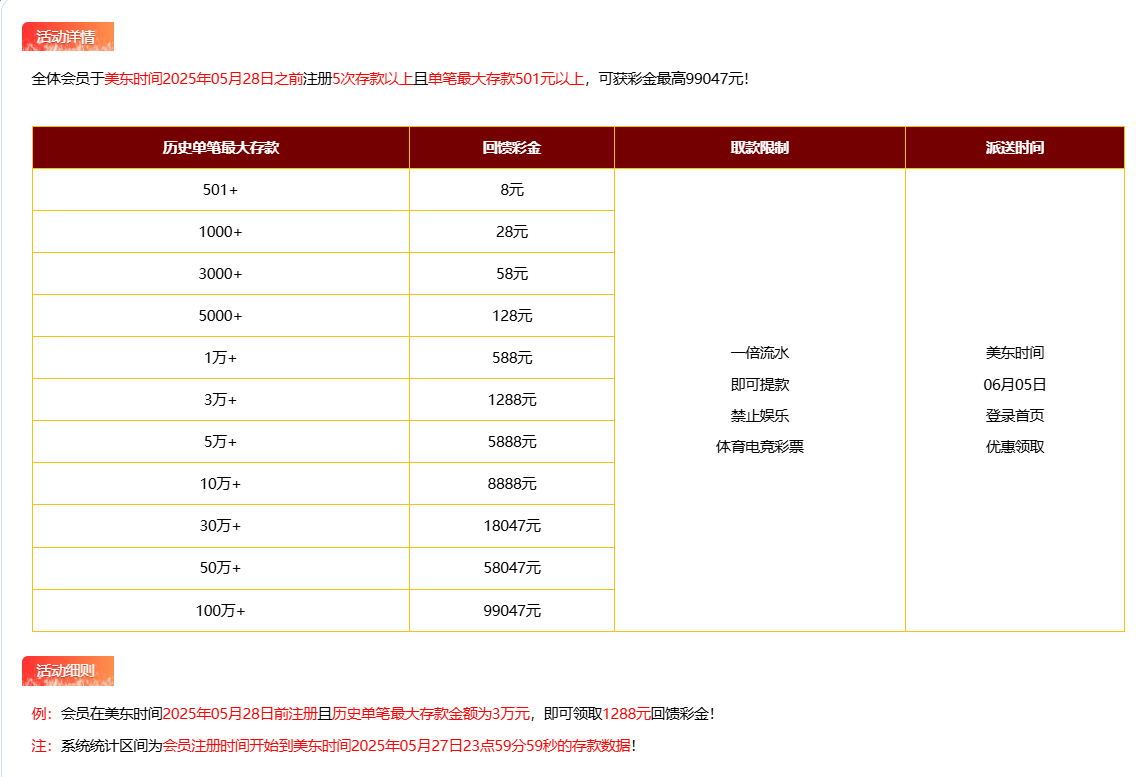Select the 历史单笔最大存款 column header
The height and width of the screenshot is (777, 1142).
pos(220,148)
